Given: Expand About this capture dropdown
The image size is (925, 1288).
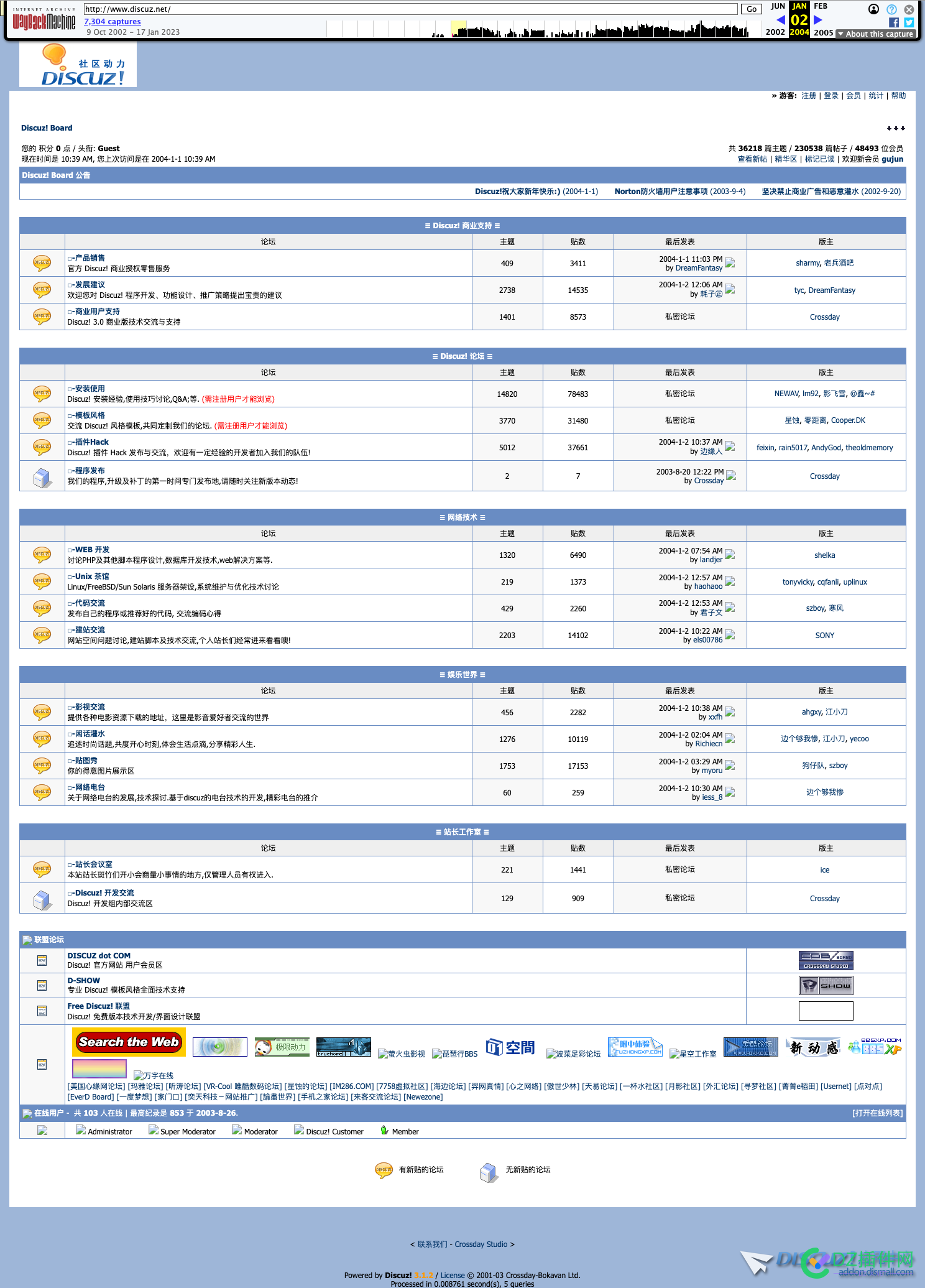Looking at the screenshot, I should point(876,34).
